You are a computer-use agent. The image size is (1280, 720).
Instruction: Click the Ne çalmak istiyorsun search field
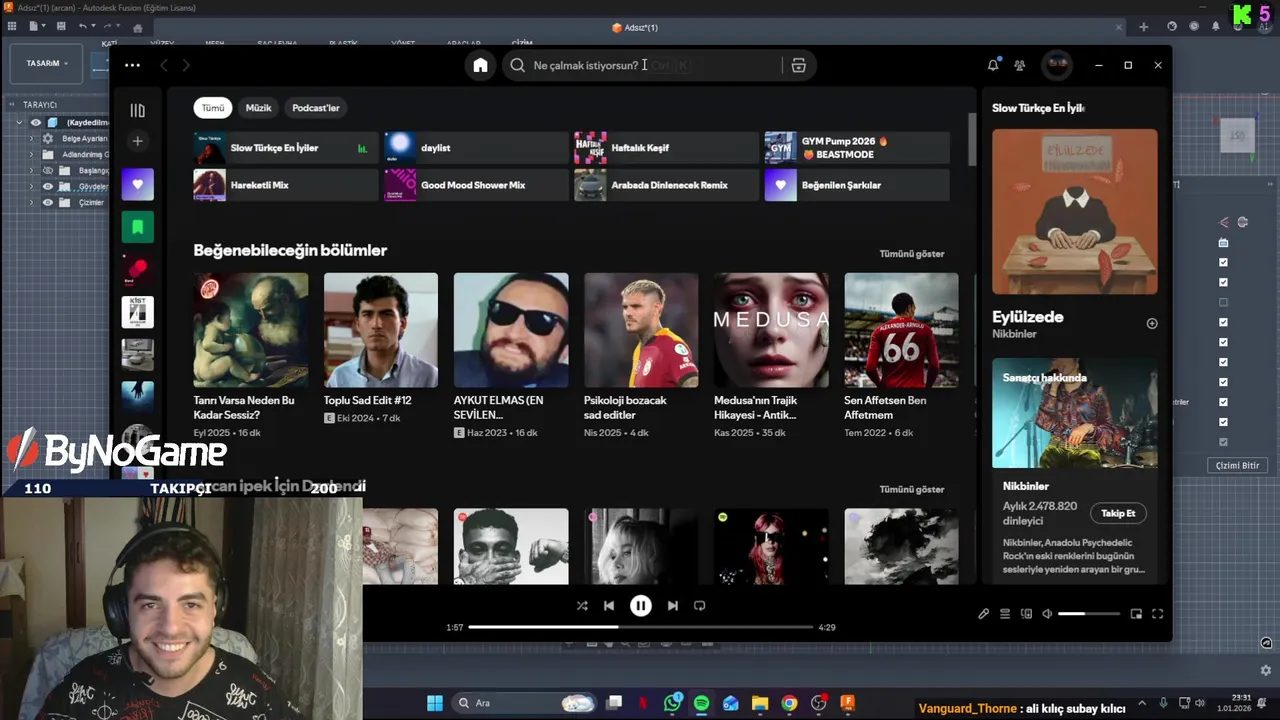643,65
